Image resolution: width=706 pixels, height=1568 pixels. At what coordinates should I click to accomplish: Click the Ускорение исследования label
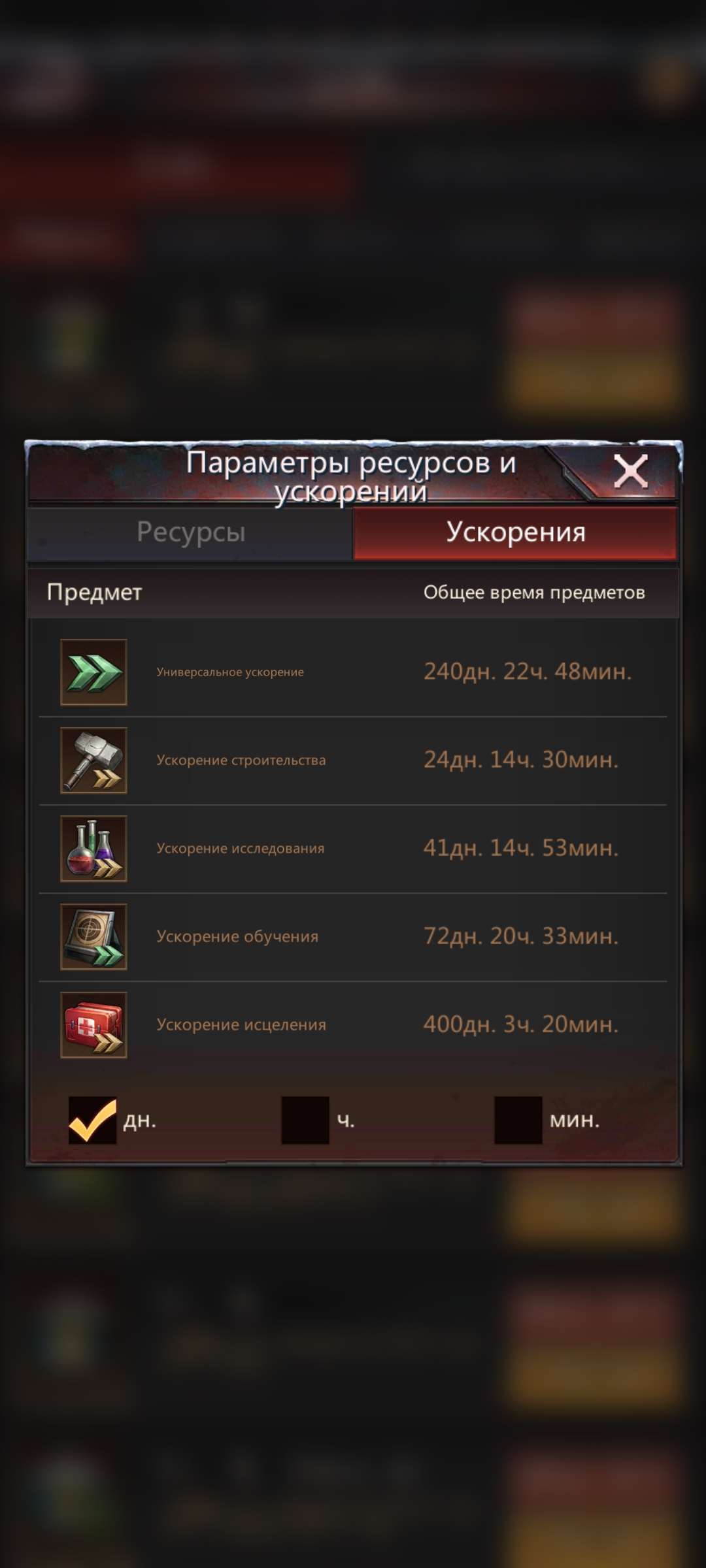tap(241, 848)
